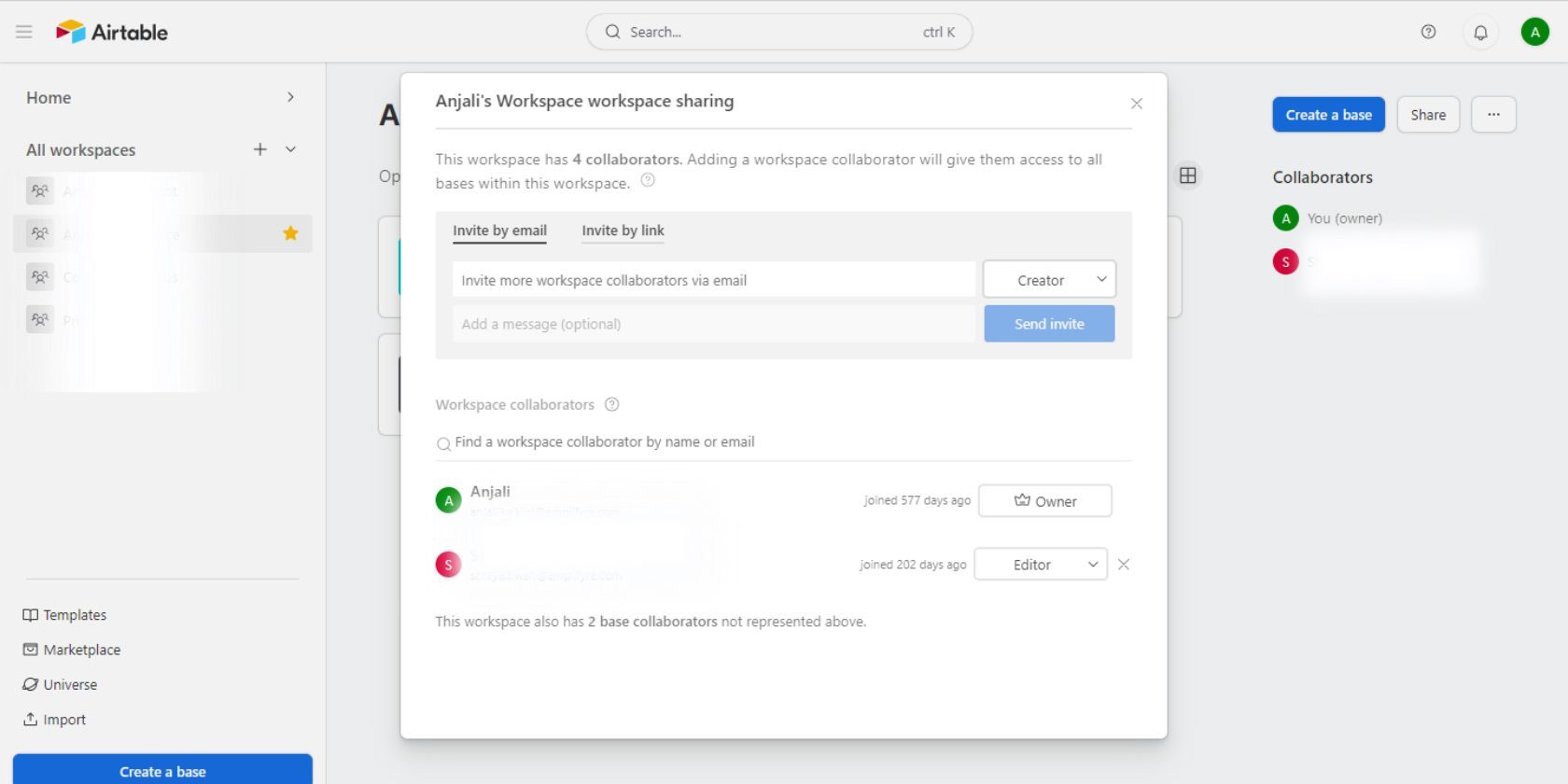Open the Editor role dropdown
The height and width of the screenshot is (784, 1568).
[x=1041, y=565]
